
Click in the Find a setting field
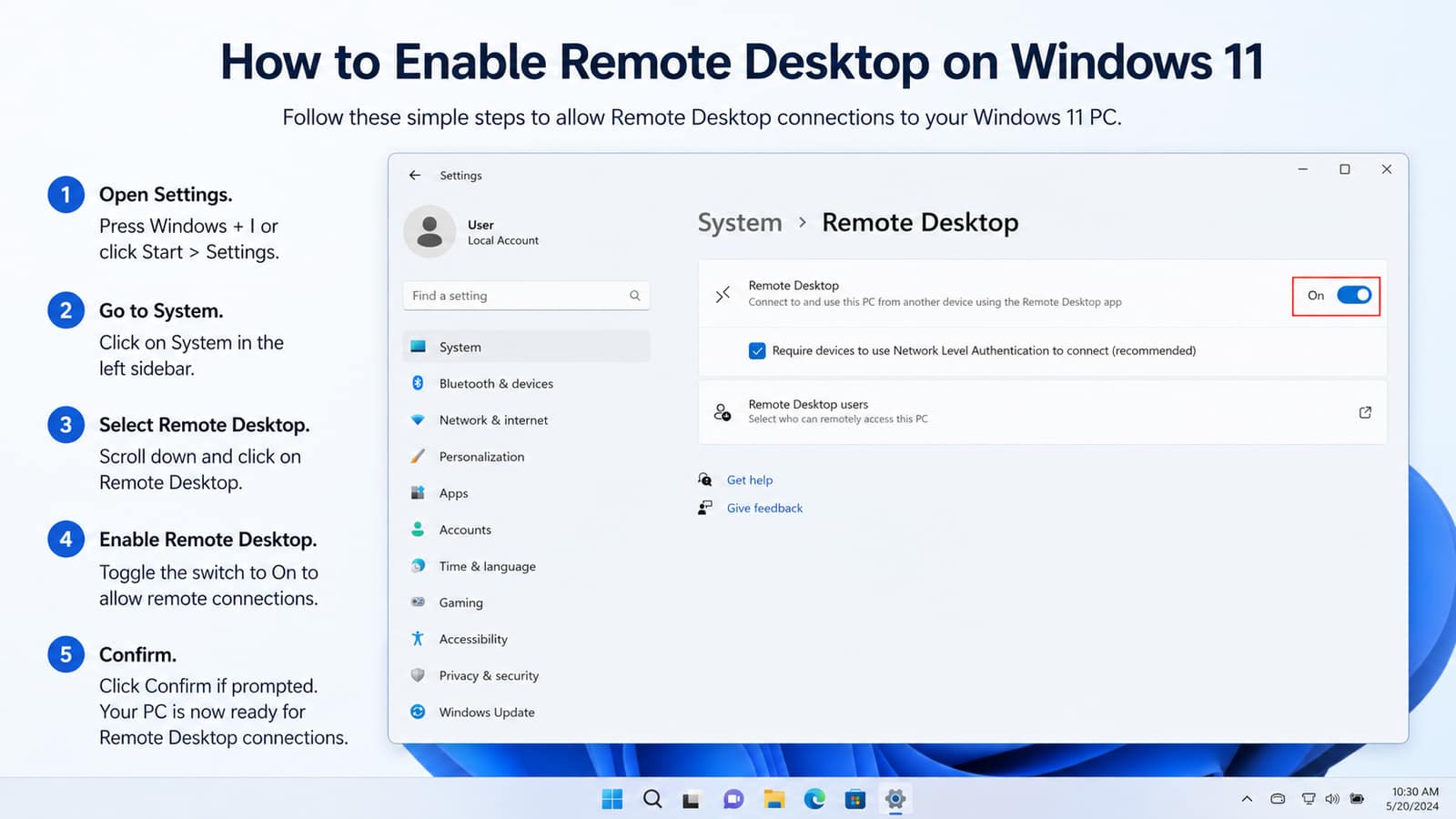click(x=526, y=296)
